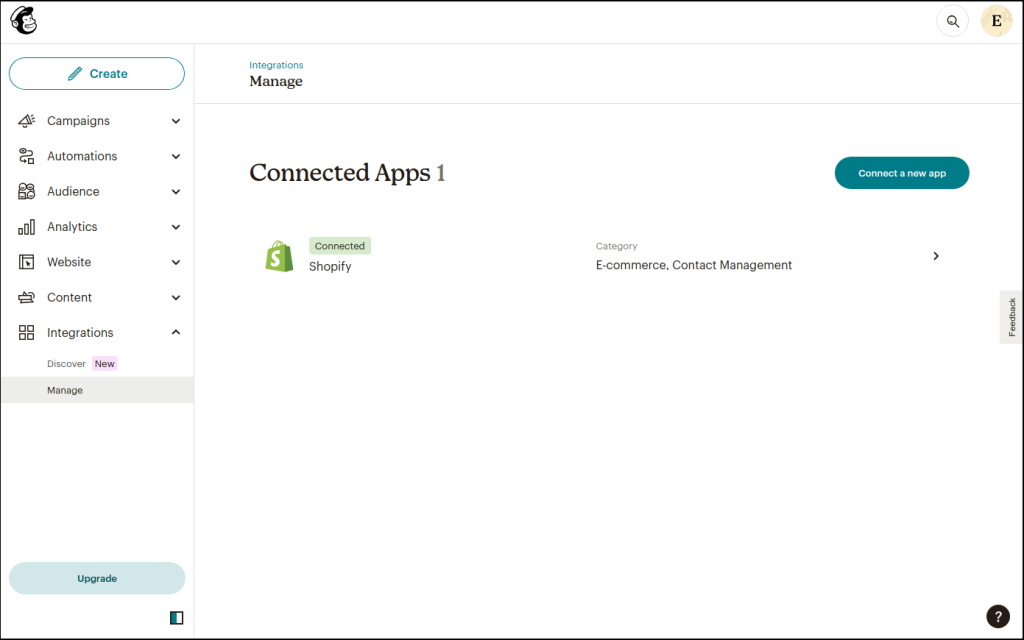Open the Integrations menu item
The width and height of the screenshot is (1024, 640).
(97, 332)
